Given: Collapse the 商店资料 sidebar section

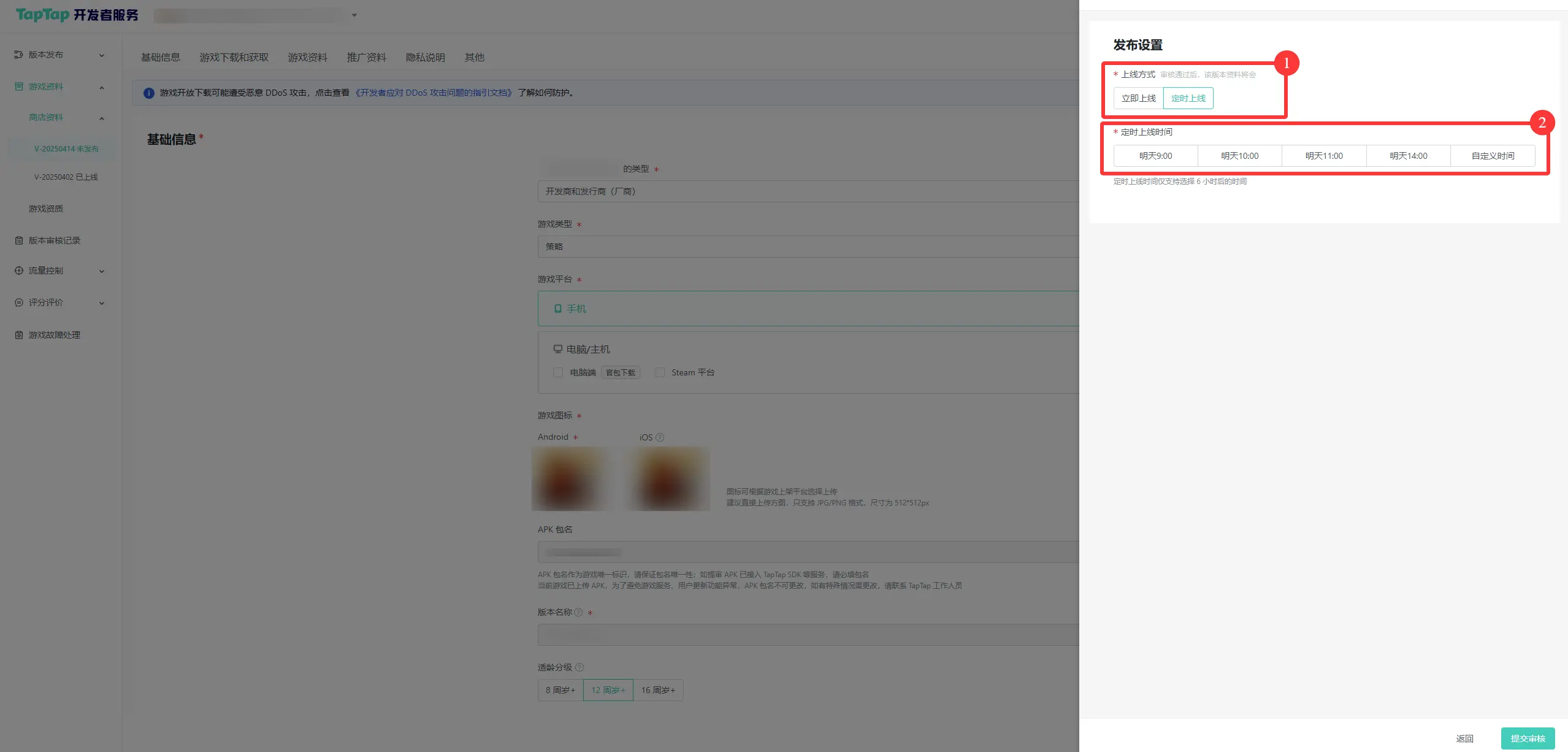Looking at the screenshot, I should (x=102, y=118).
